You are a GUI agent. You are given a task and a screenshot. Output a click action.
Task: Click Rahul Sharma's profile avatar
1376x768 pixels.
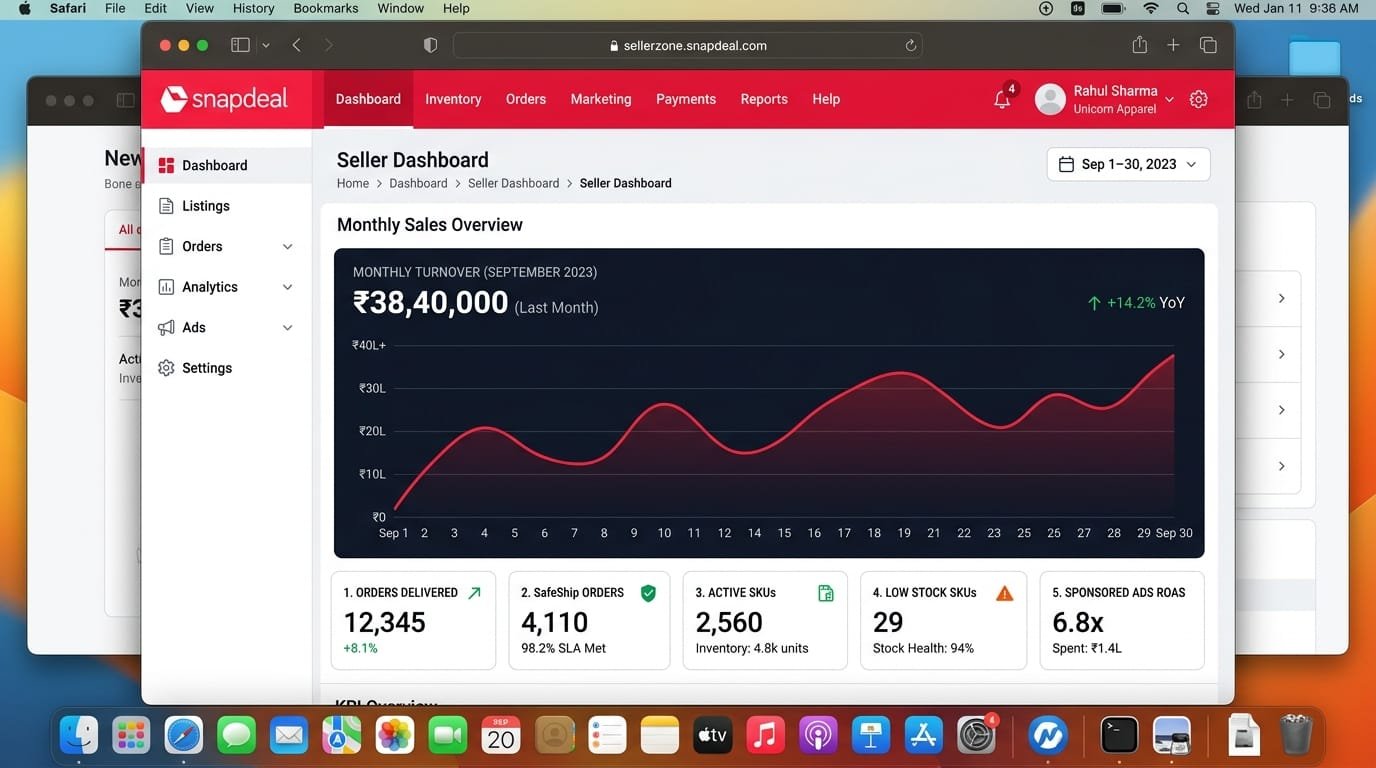tap(1050, 99)
